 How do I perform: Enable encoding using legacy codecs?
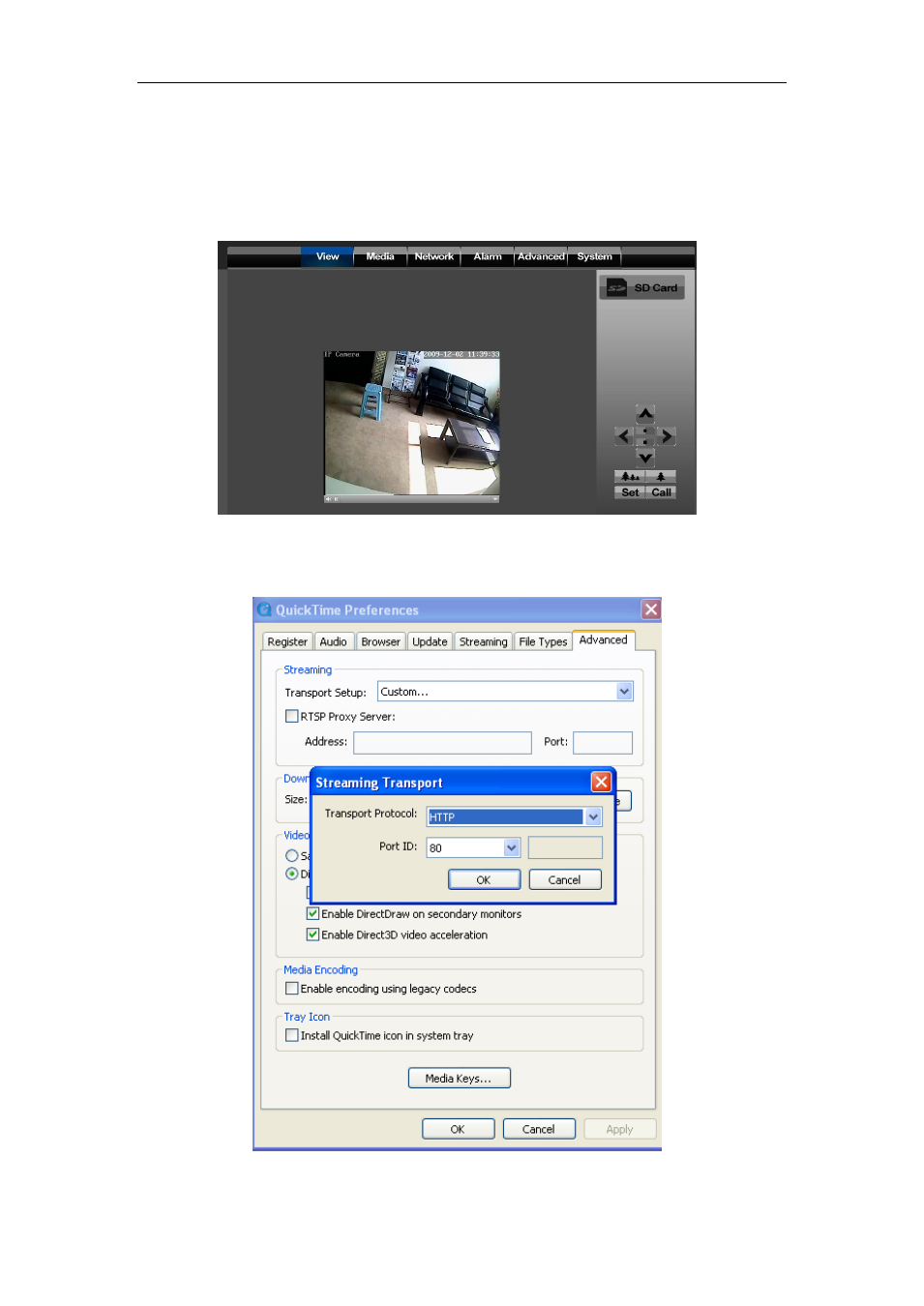coord(291,989)
